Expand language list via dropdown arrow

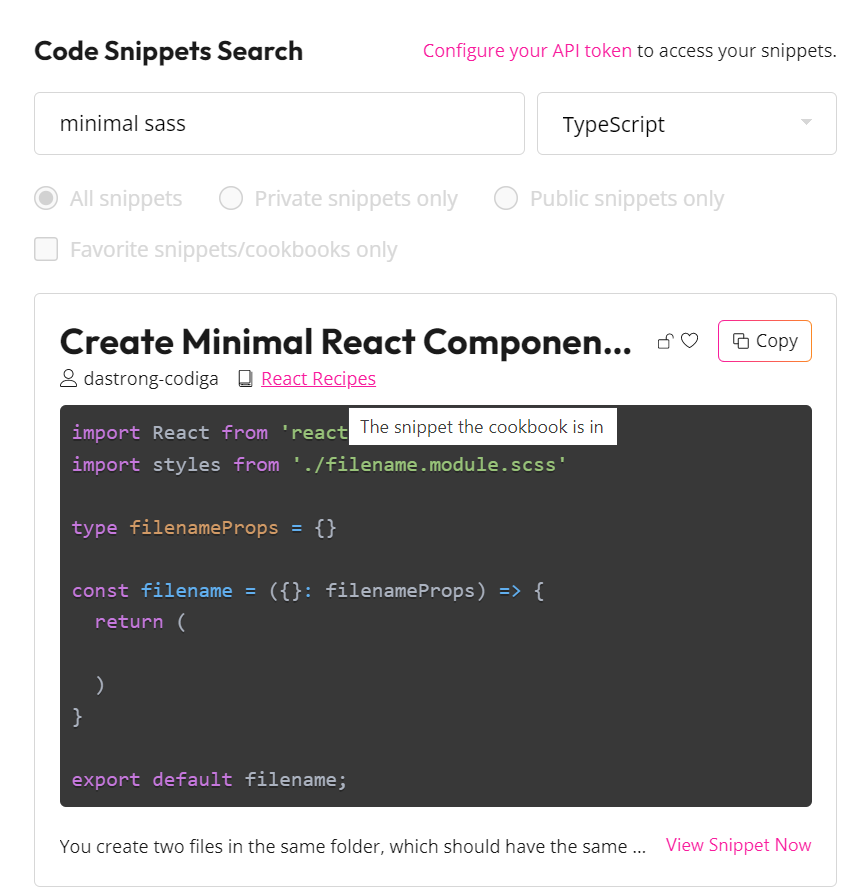coord(806,122)
